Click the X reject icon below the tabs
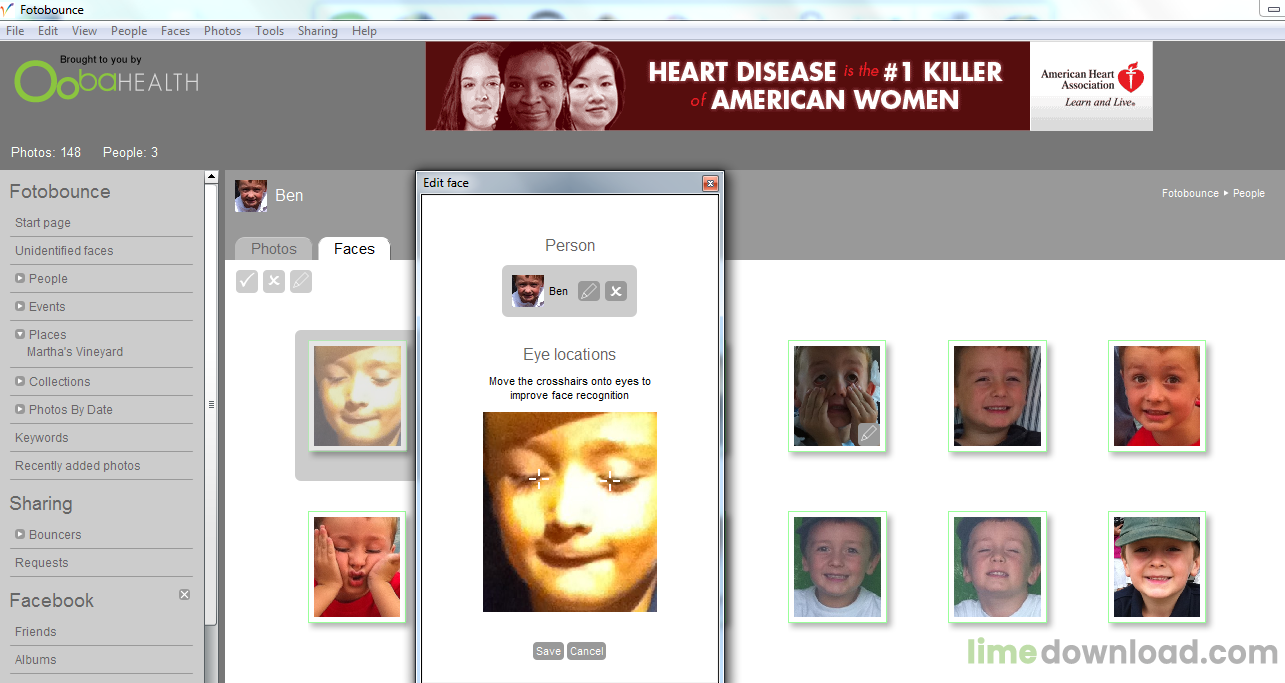Image resolution: width=1285 pixels, height=683 pixels. (x=274, y=282)
